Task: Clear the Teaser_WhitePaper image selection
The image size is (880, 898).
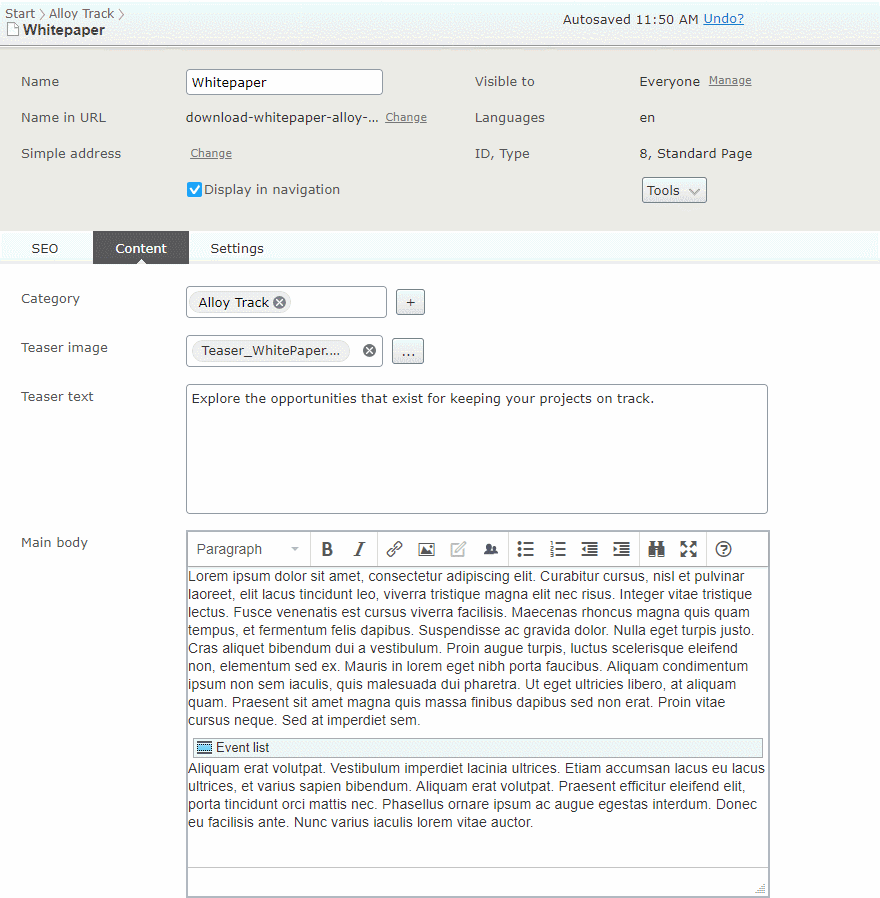Action: [369, 350]
